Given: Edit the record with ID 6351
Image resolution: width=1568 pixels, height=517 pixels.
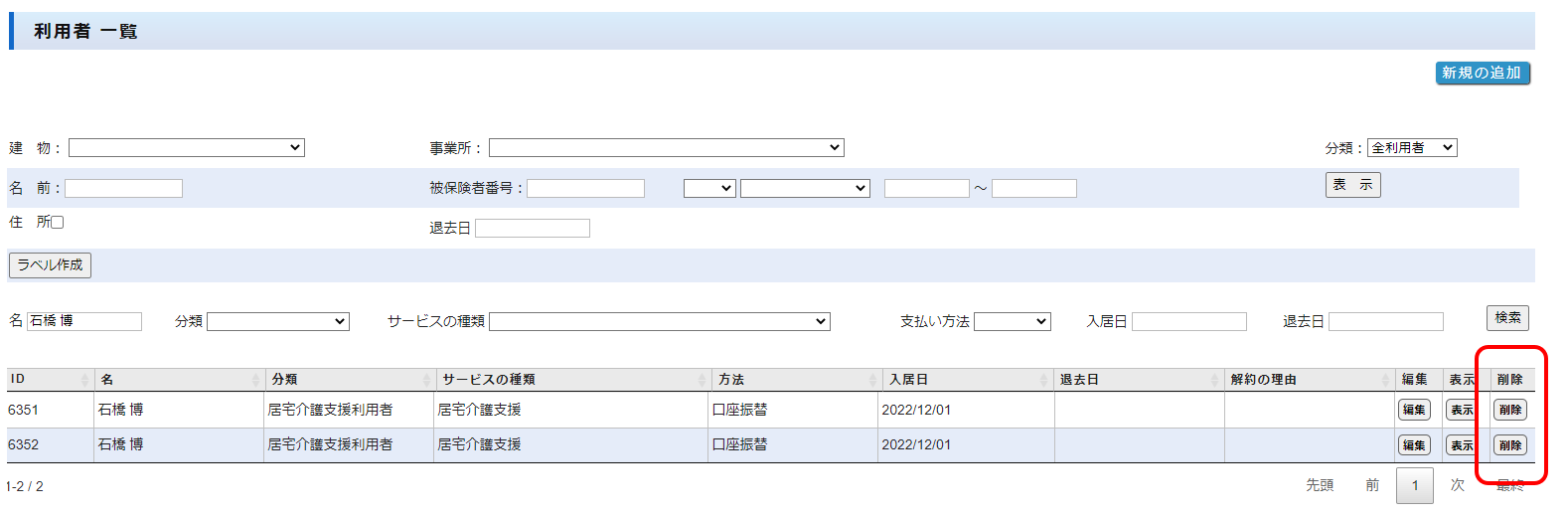Looking at the screenshot, I should (1413, 410).
